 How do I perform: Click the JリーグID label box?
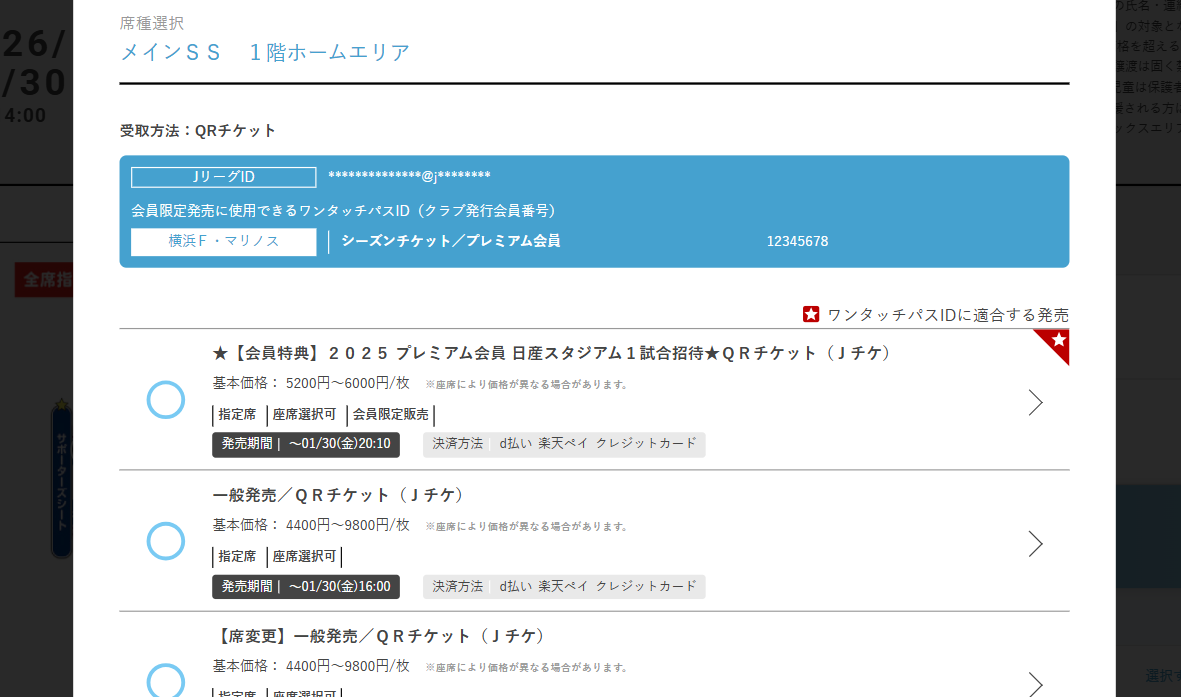(224, 177)
